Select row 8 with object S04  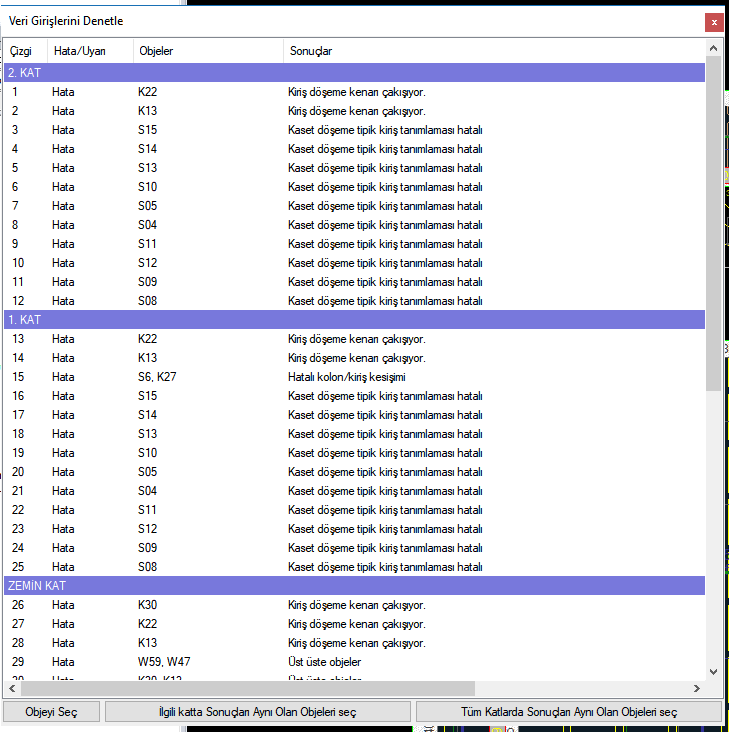coord(354,225)
